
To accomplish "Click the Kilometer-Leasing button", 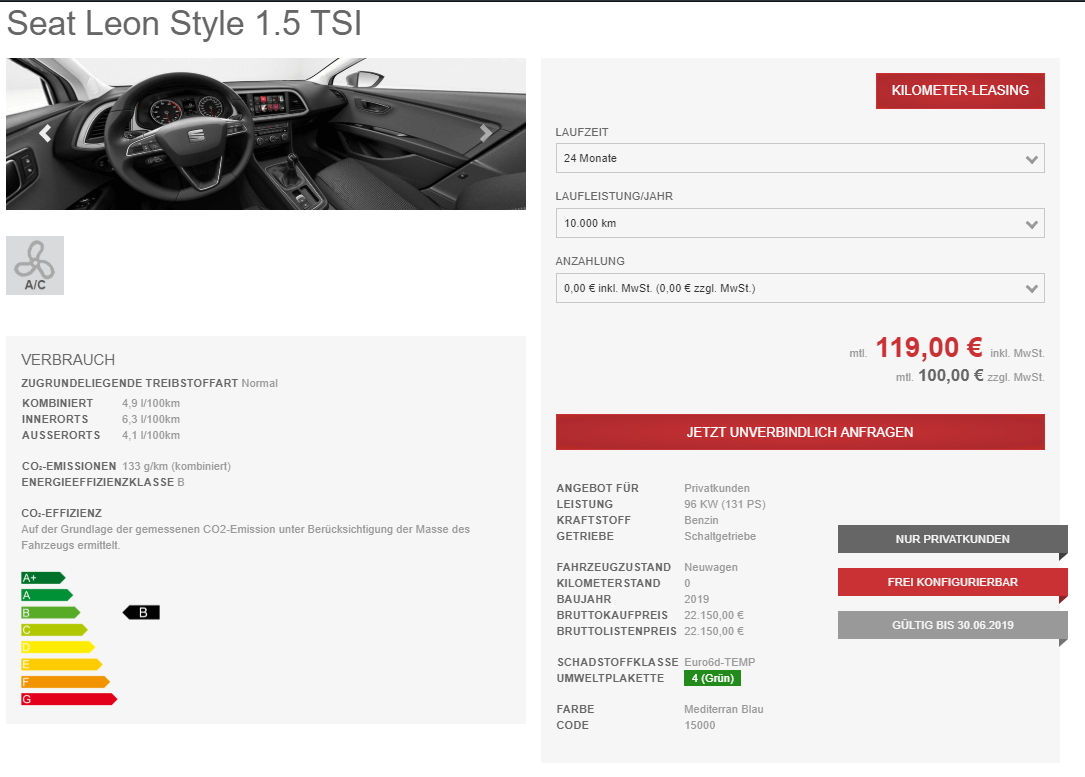I will [x=960, y=91].
